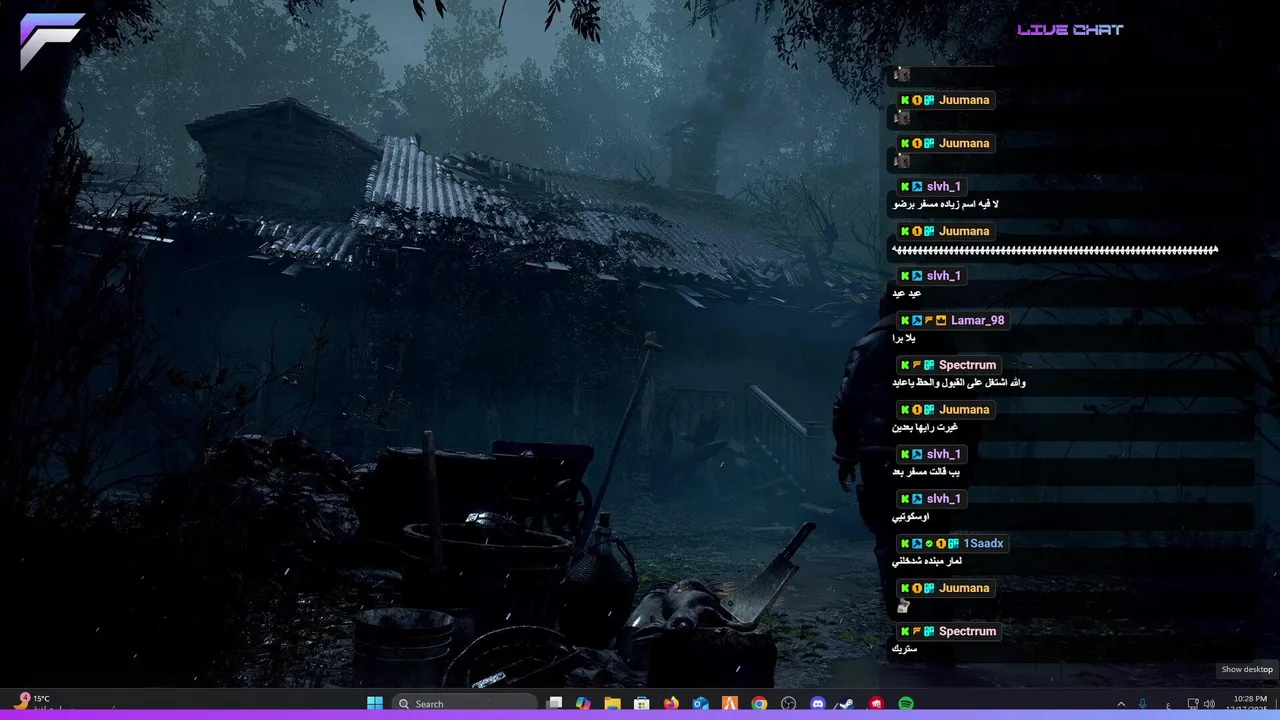This screenshot has height=720, width=1280.
Task: Open Spotify from the taskbar
Action: 906,704
